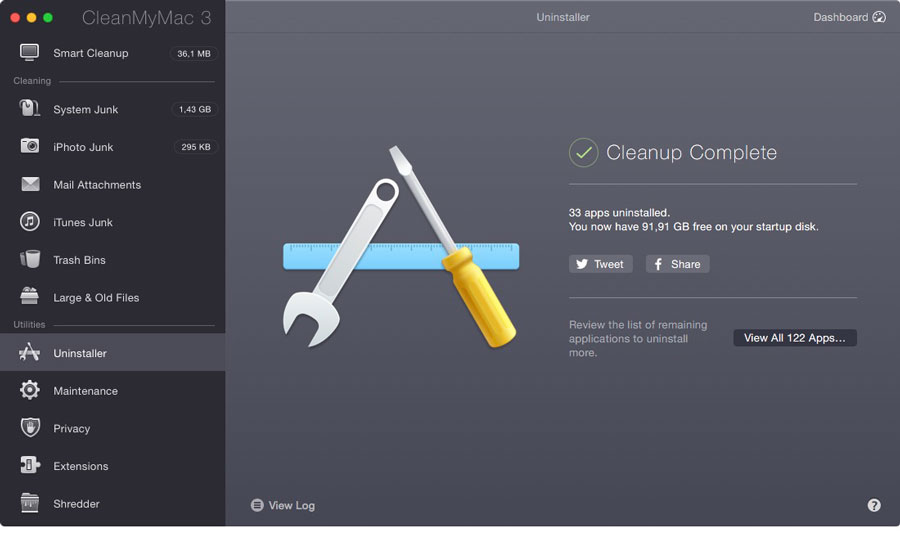
Task: Minimize the window with yellow button
Action: pyautogui.click(x=32, y=18)
